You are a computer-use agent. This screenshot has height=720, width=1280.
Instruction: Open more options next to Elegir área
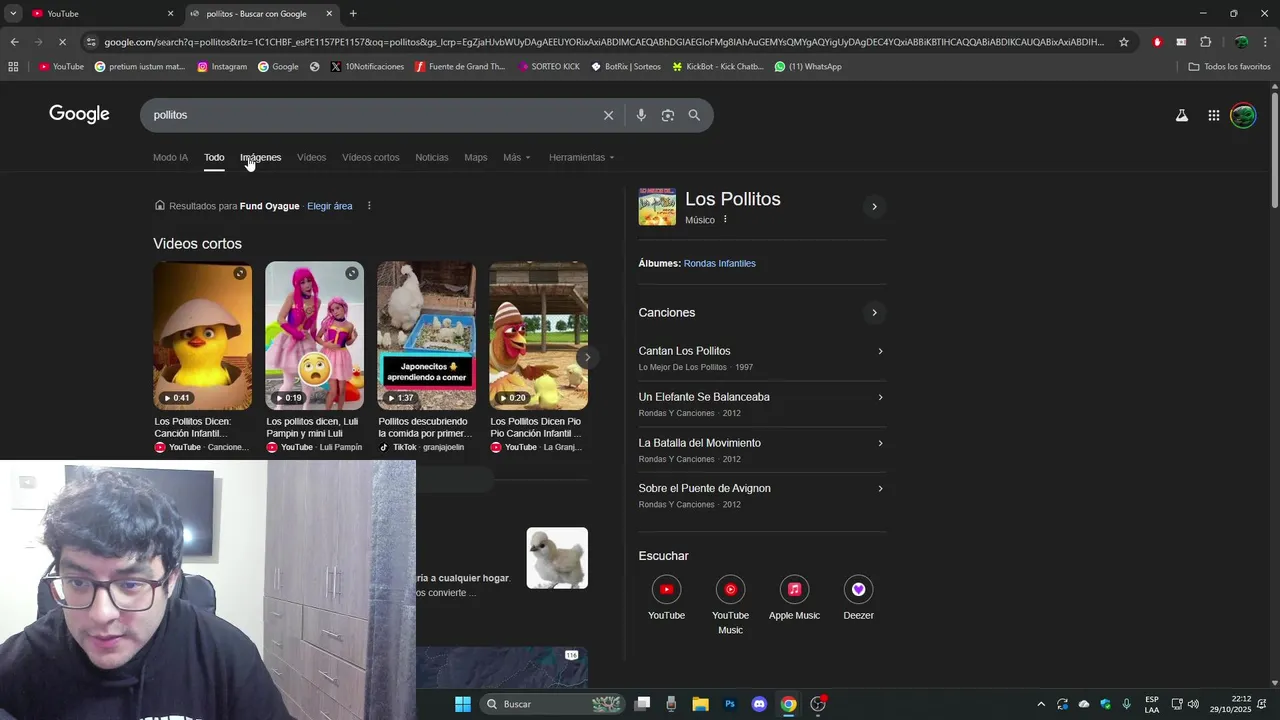point(369,206)
